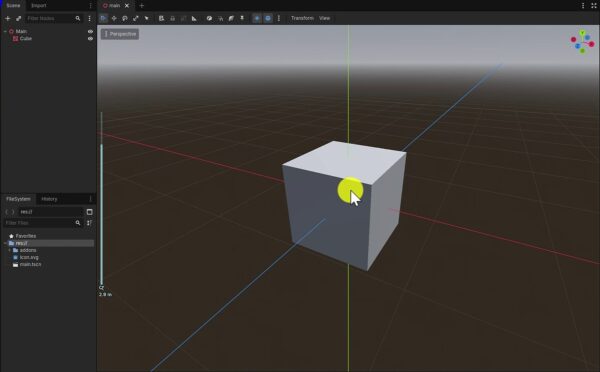Switch to the Rotate Mode tool

125,18
